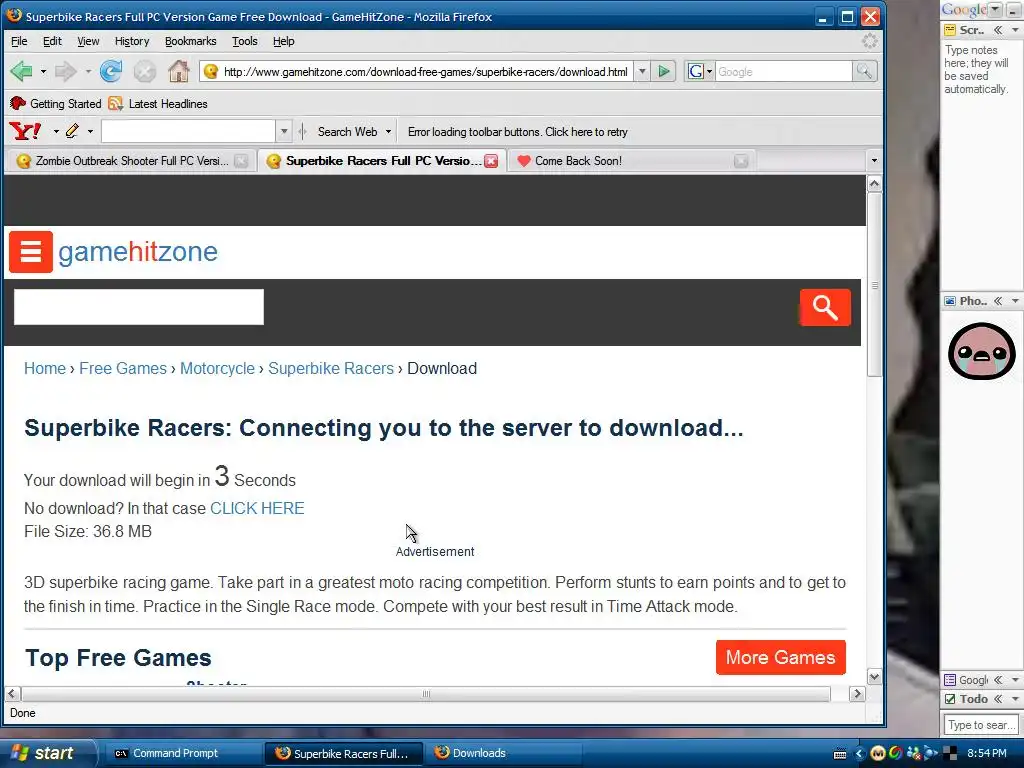Open the Home breadcrumb link

44,368
